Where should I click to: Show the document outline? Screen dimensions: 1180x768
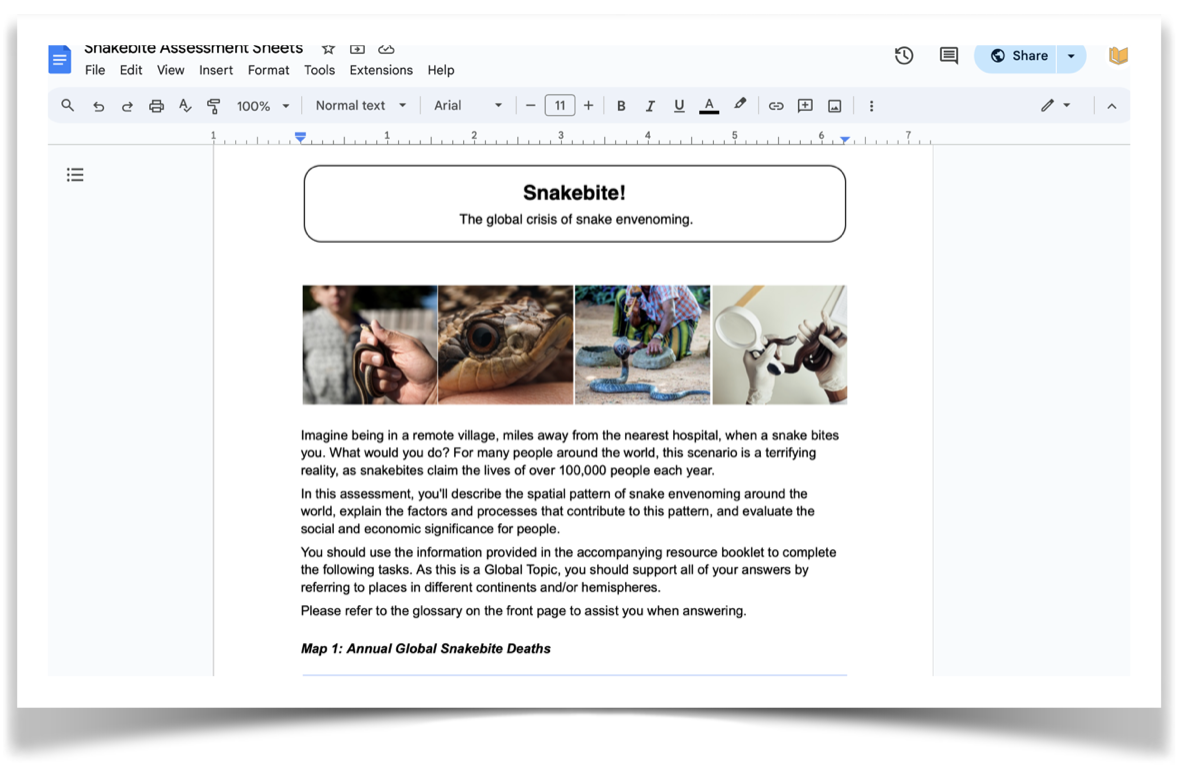click(75, 175)
